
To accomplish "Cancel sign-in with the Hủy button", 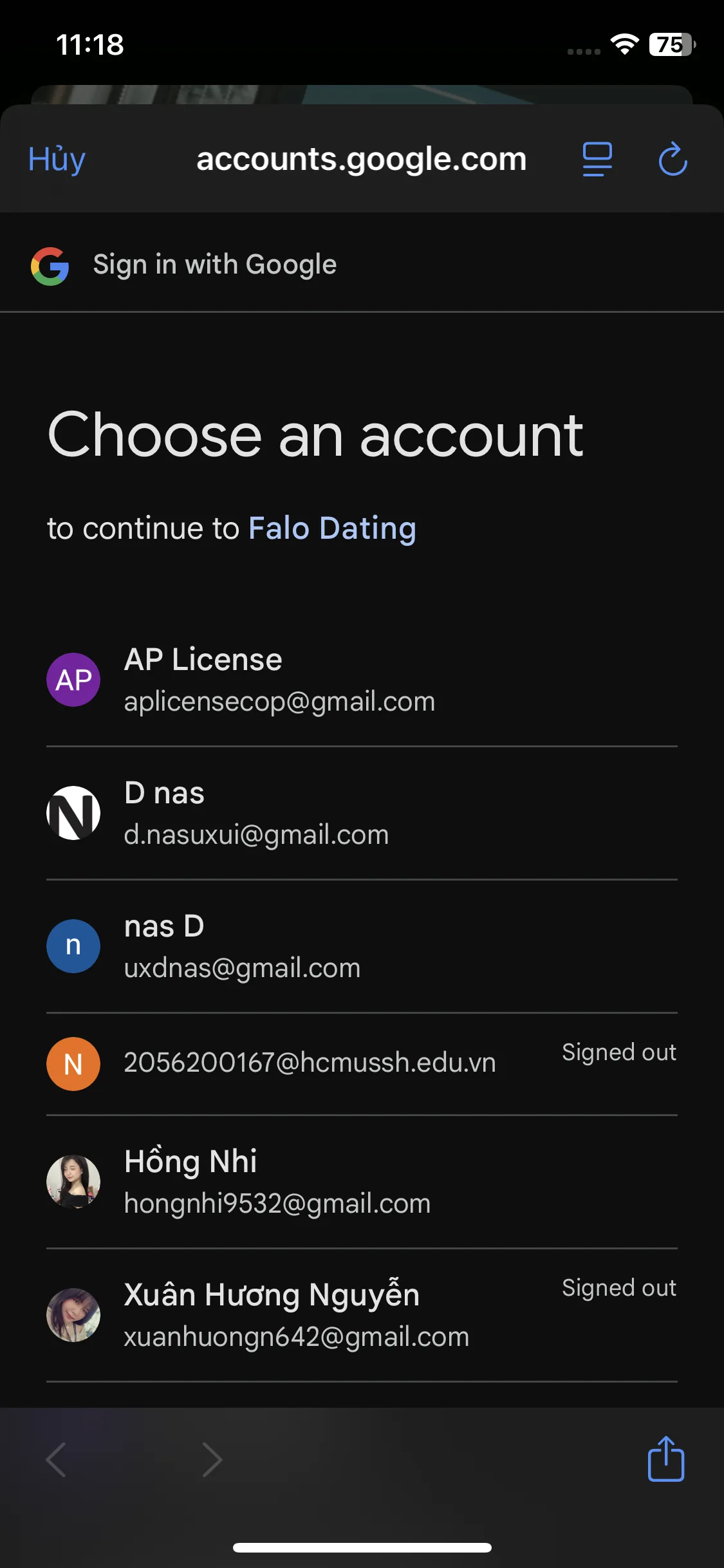I will [x=57, y=159].
